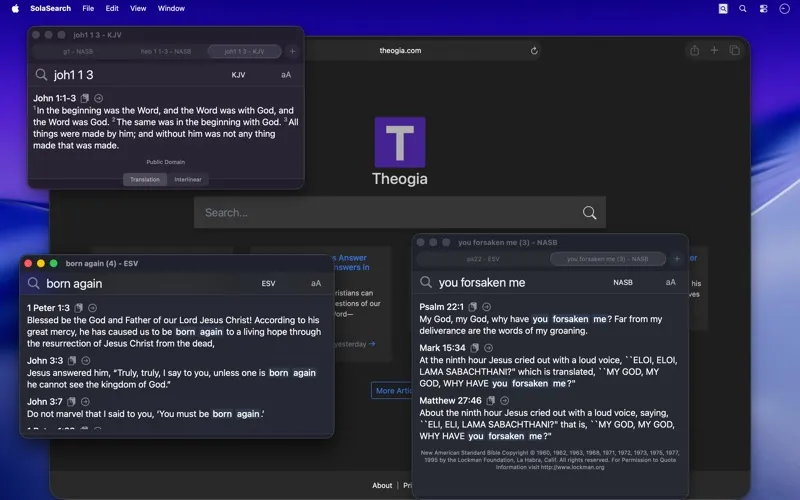Click More Articles button
The width and height of the screenshot is (800, 500).
coord(392,390)
